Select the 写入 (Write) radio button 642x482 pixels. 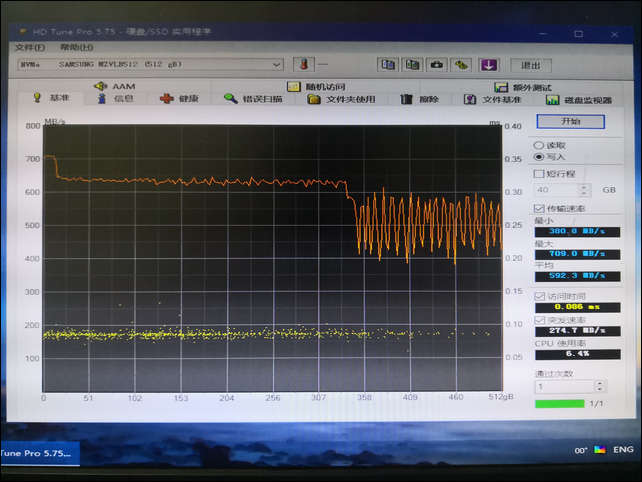[540, 157]
